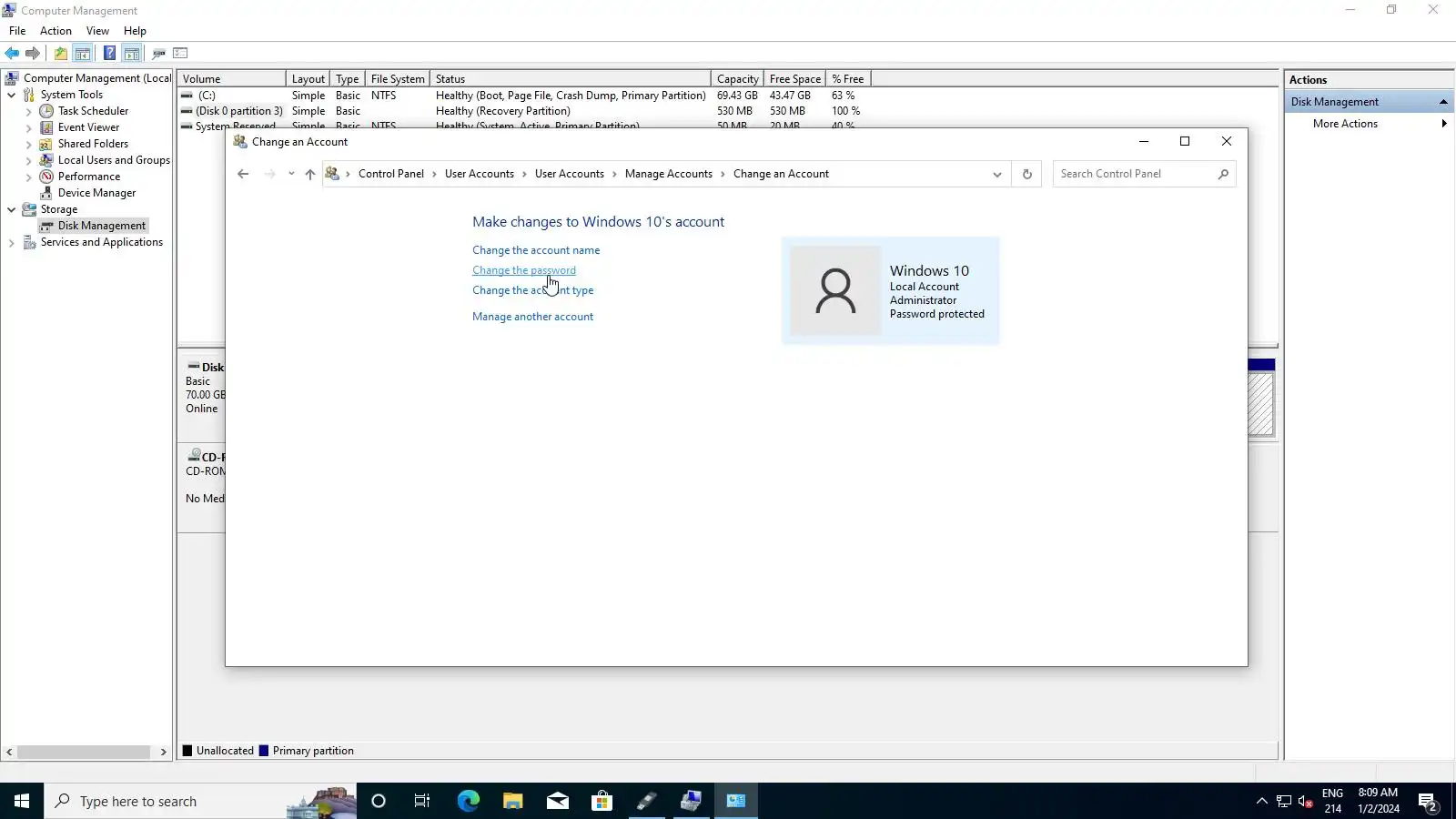The image size is (1456, 819).
Task: Click Change the account type link
Action: point(533,290)
